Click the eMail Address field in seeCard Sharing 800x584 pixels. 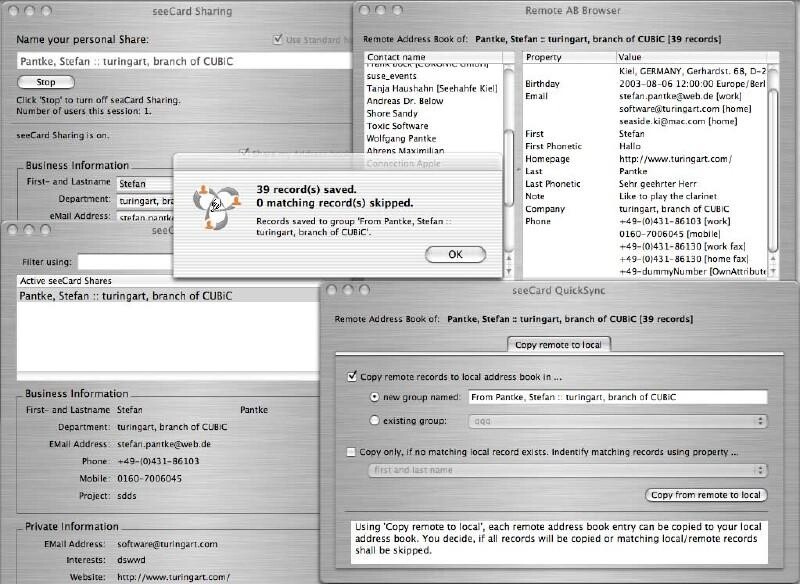tap(145, 217)
